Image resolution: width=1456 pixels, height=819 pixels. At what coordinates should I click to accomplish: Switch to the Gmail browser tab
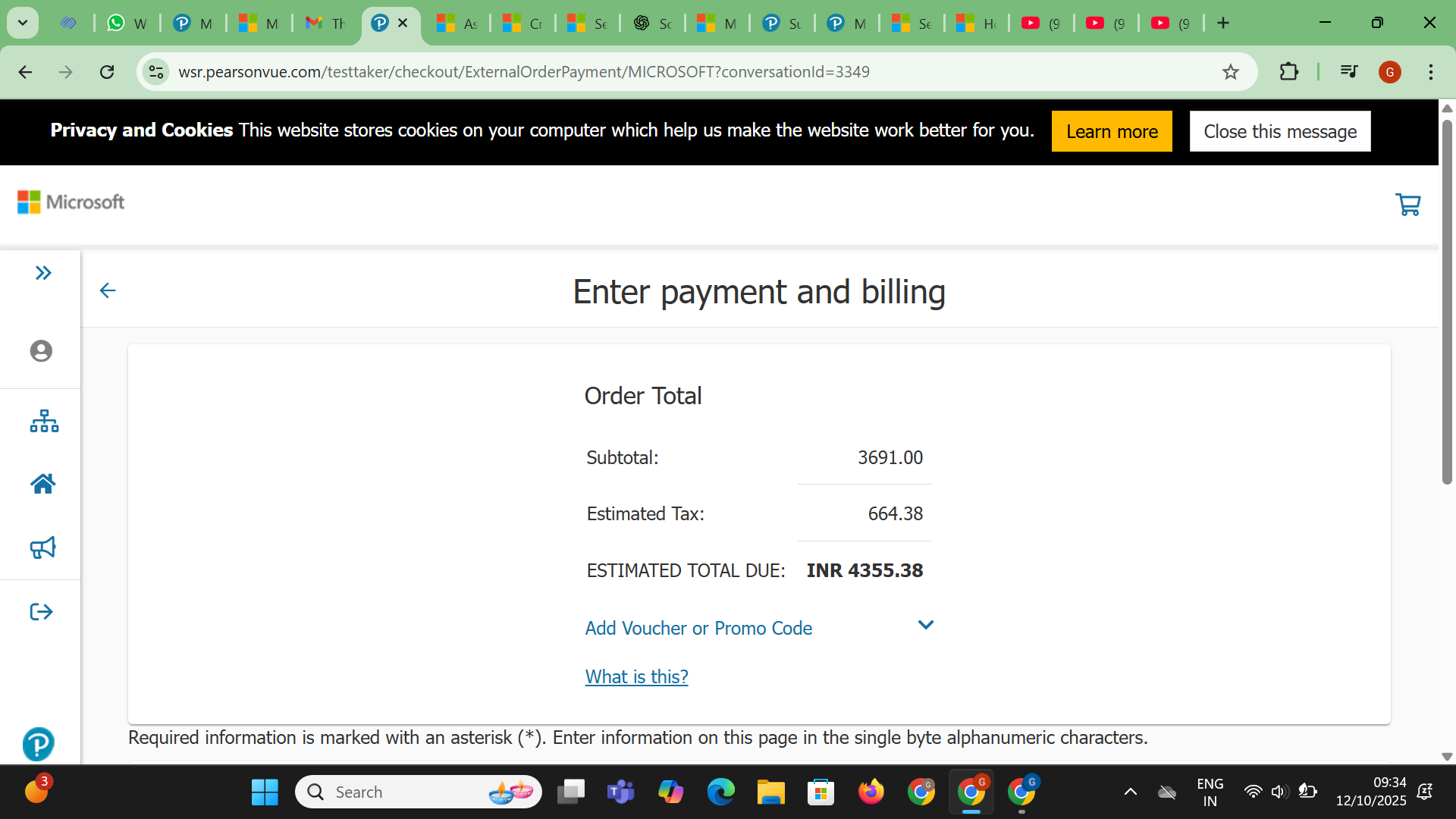click(x=325, y=24)
